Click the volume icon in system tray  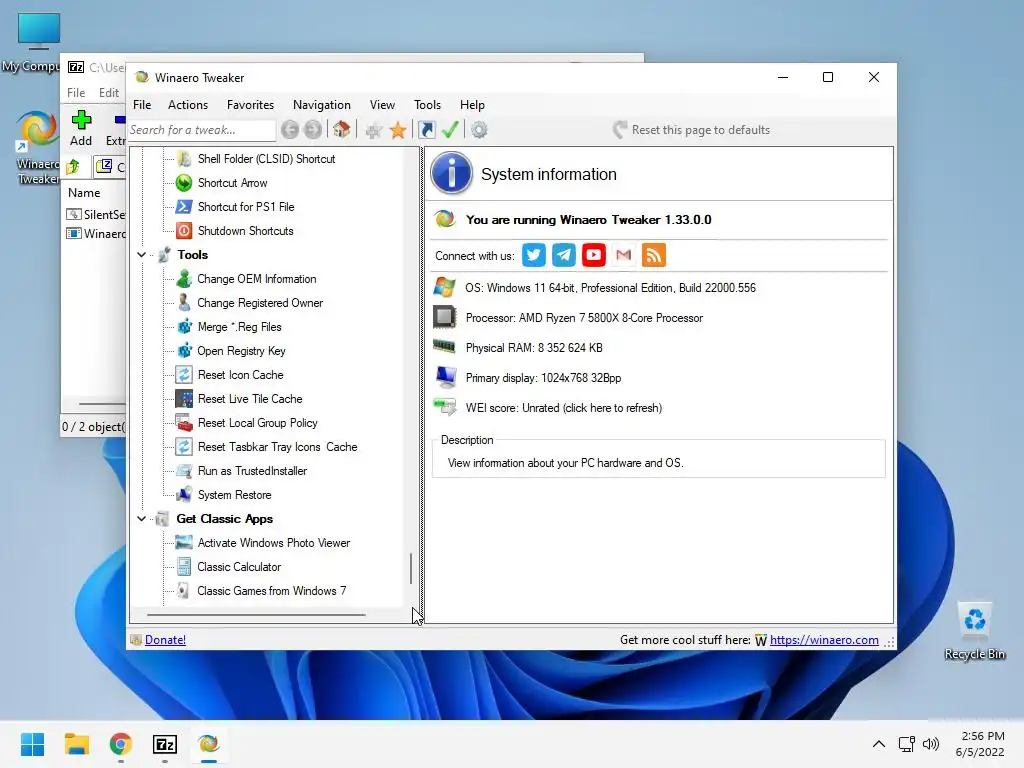[x=931, y=744]
